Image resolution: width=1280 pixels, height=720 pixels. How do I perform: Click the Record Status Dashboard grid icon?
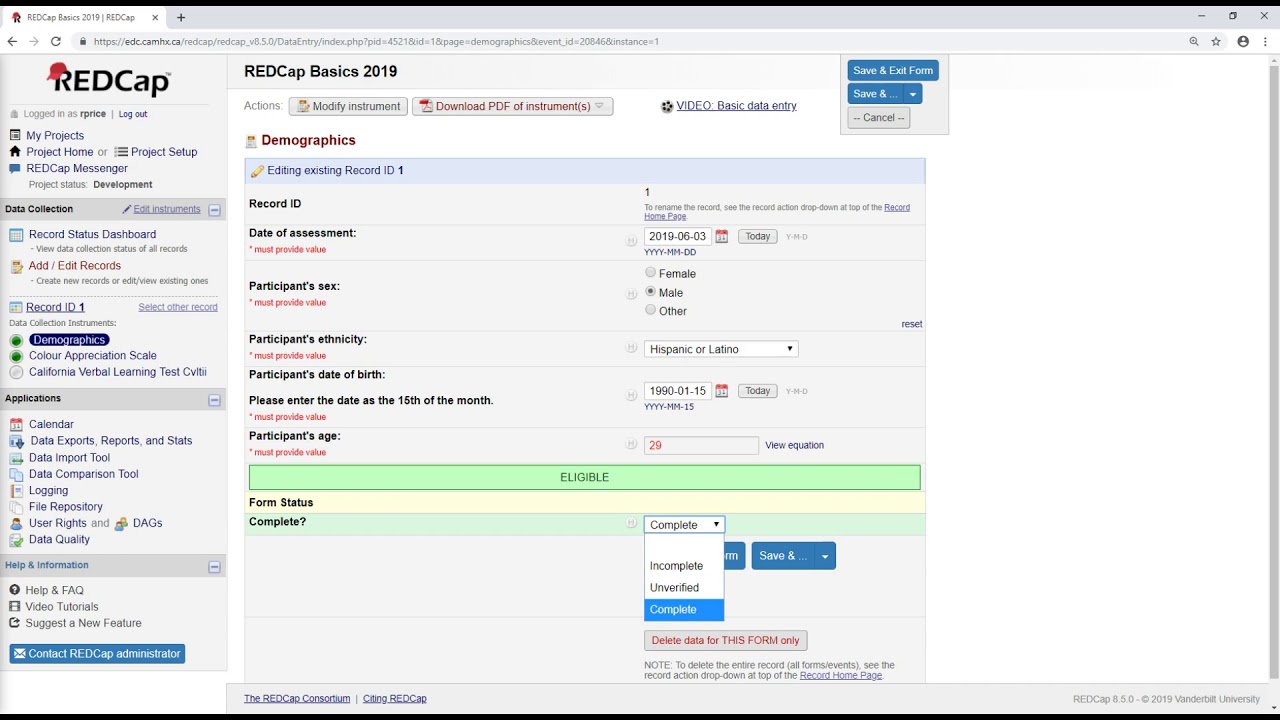coord(16,235)
